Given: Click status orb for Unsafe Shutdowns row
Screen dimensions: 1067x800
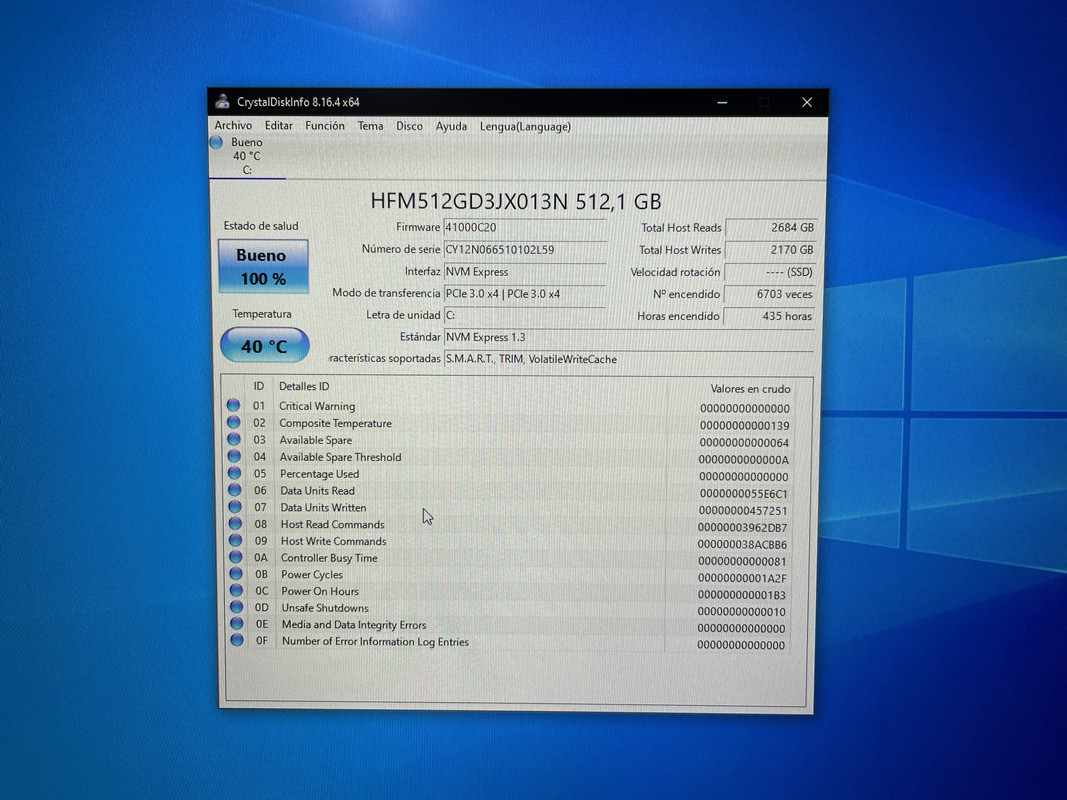Looking at the screenshot, I should click(236, 607).
